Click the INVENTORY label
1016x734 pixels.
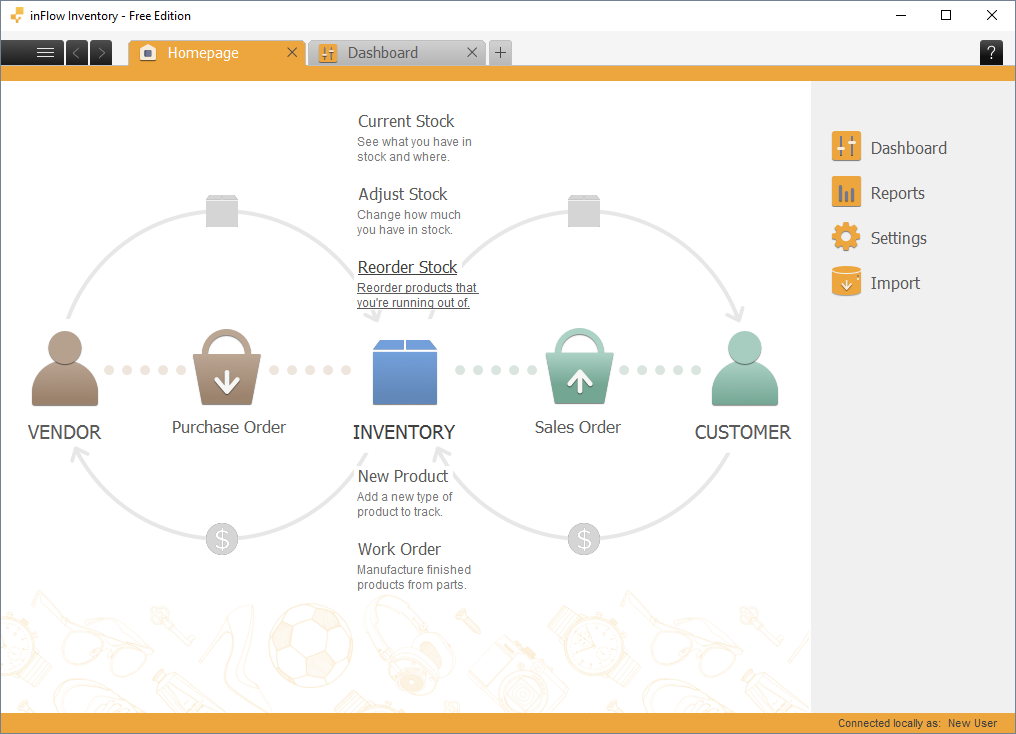point(404,432)
